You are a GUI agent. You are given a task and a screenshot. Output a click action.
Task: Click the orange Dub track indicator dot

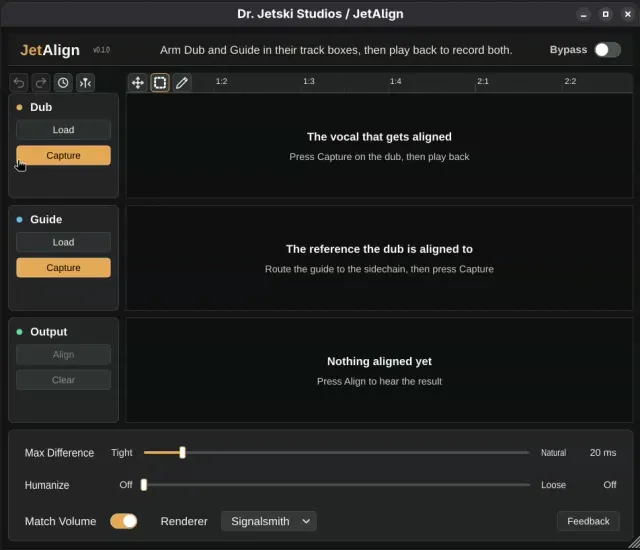[19, 107]
